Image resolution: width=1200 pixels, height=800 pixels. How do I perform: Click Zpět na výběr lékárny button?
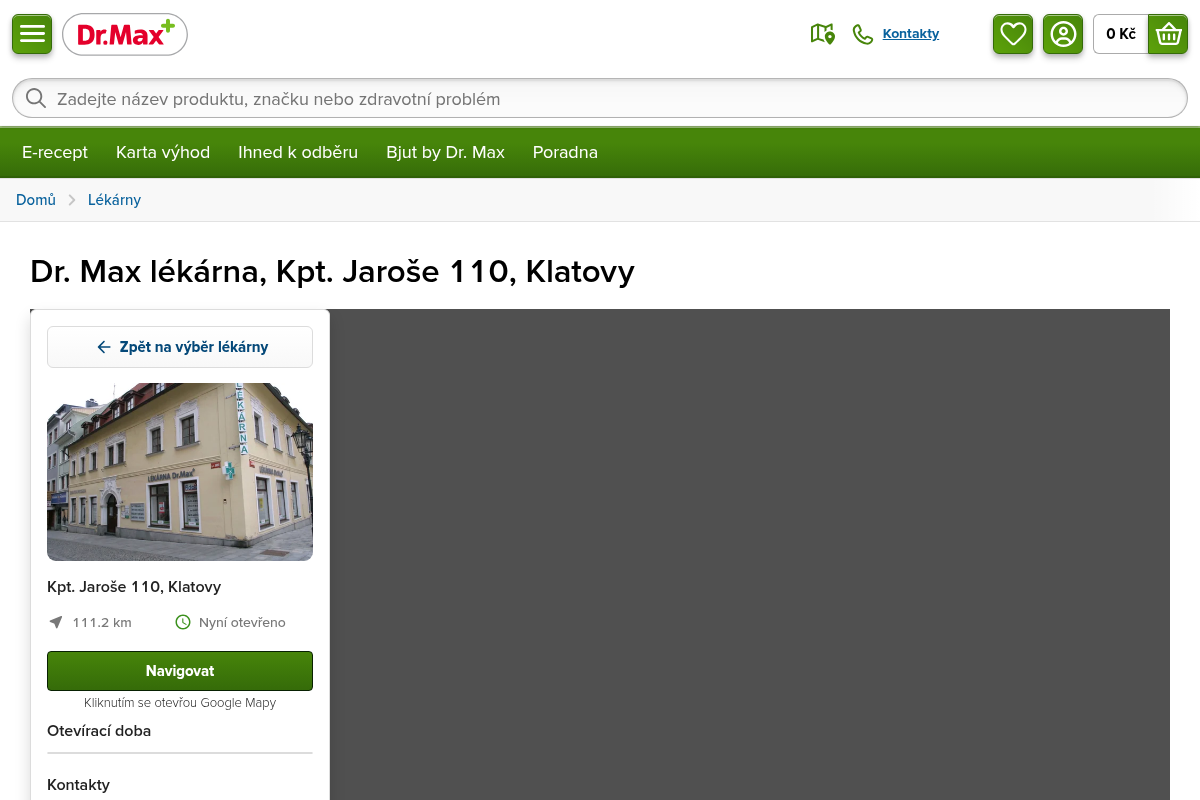[x=180, y=347]
